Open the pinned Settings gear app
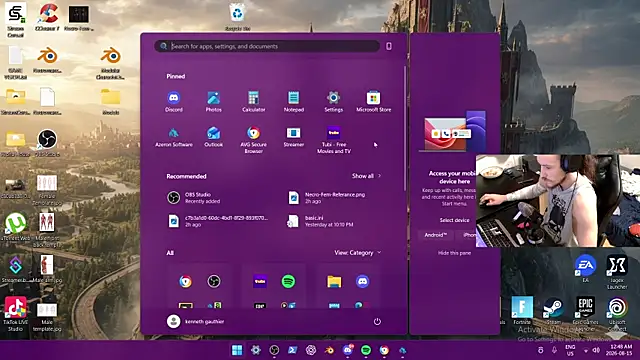The image size is (640, 360). 333,102
